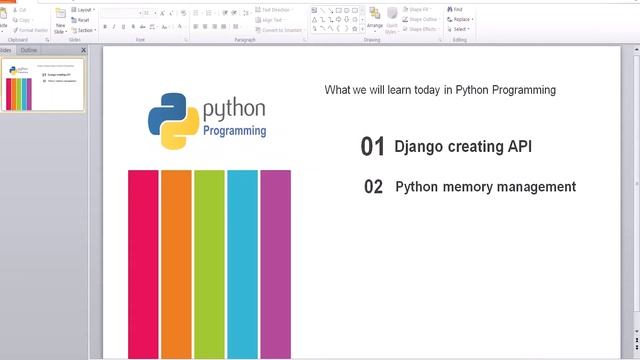The image size is (640, 360).
Task: Select the 5-Point Star shape
Action: pos(354,29)
